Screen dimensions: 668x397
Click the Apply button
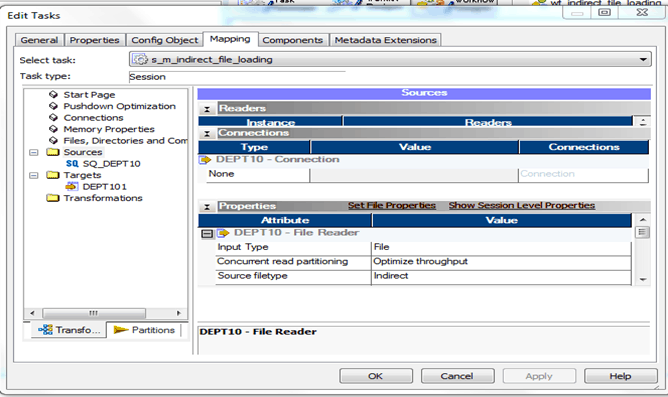(x=539, y=376)
